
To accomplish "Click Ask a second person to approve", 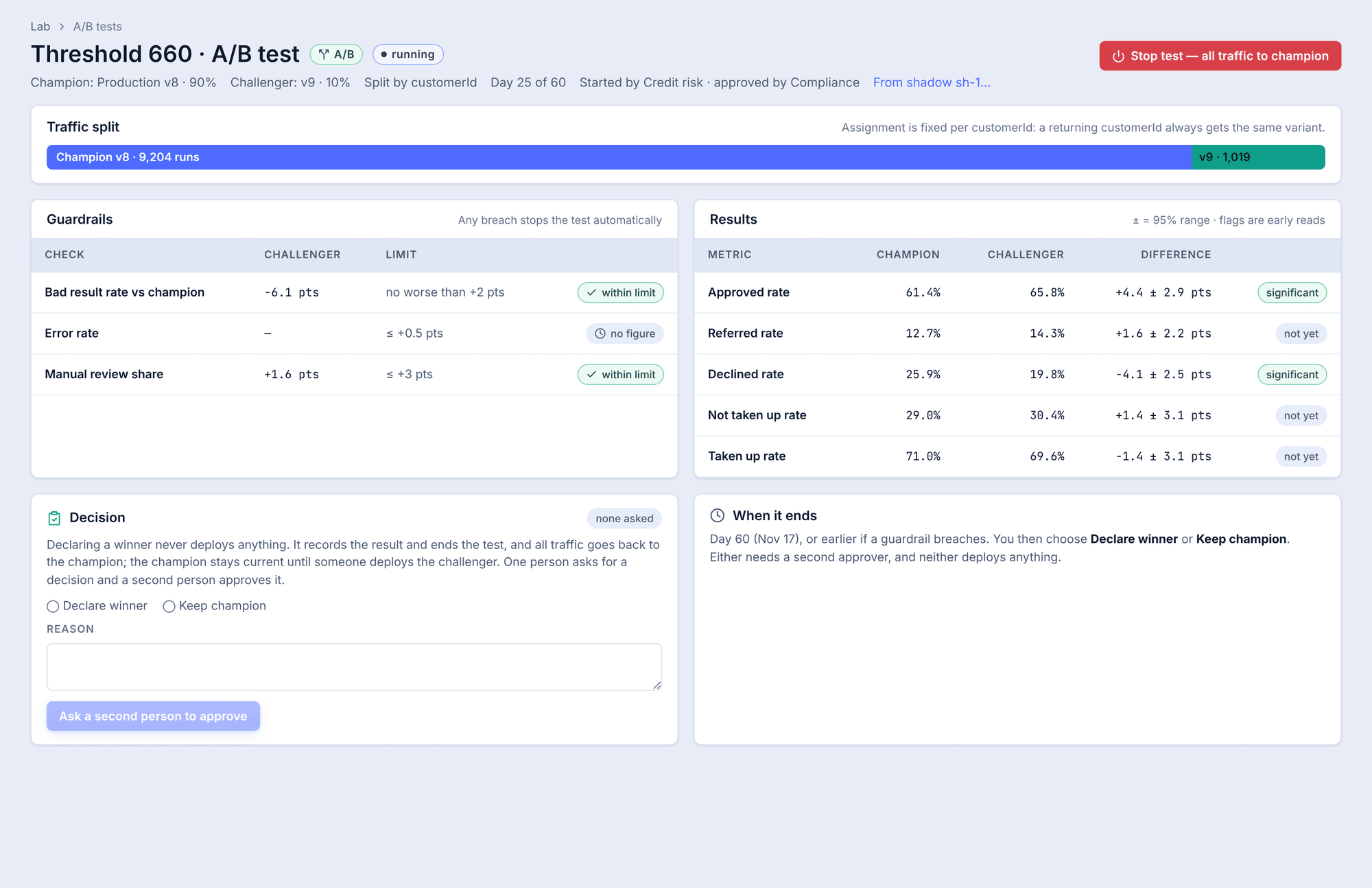I will tap(153, 716).
